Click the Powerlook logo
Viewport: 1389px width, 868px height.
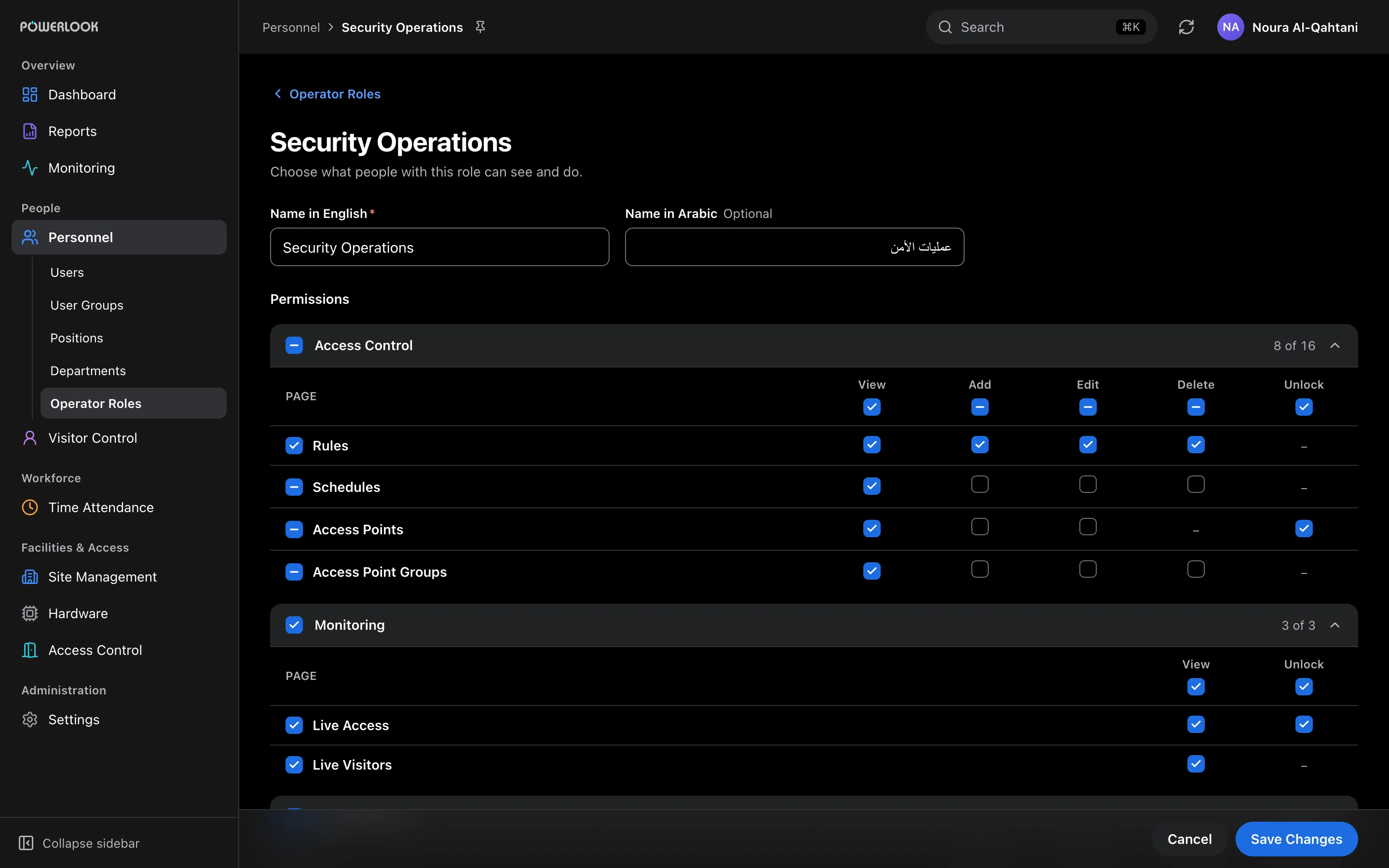(x=59, y=27)
